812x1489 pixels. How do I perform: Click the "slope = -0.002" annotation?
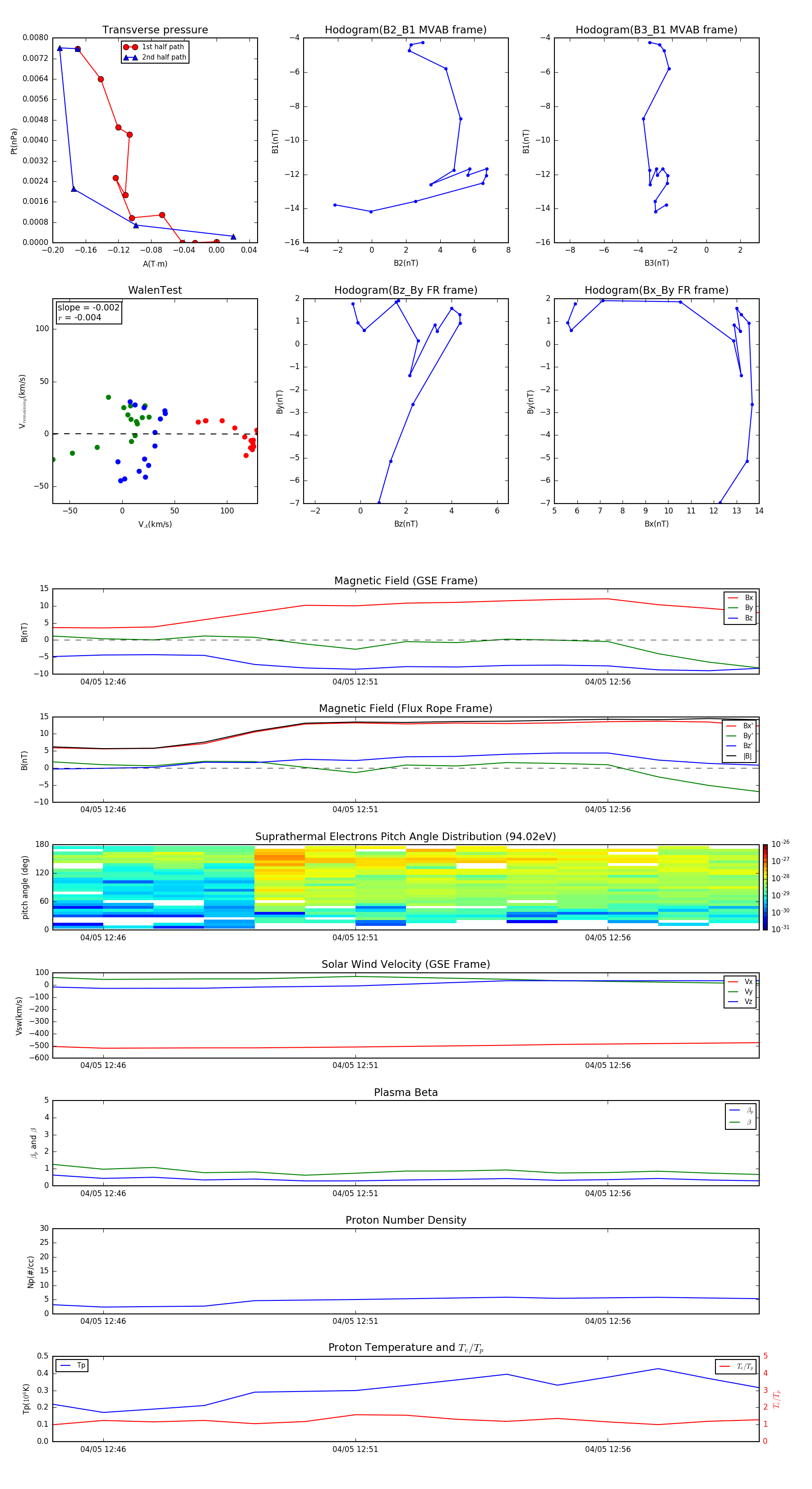click(x=88, y=308)
